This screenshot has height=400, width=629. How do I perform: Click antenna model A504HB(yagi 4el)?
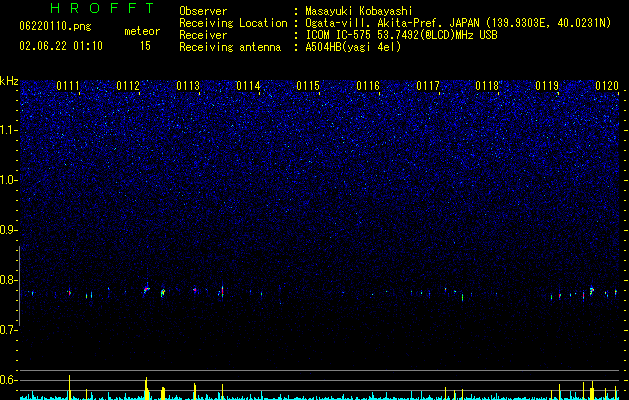coord(353,47)
